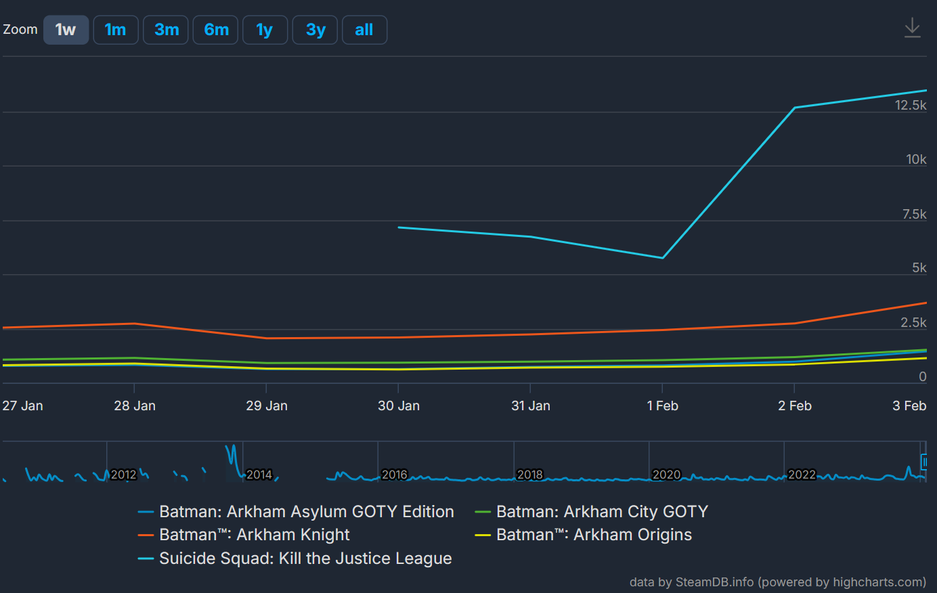Click the yellow Arkham Origins legend line marker
937x593 pixels.
pos(483,535)
